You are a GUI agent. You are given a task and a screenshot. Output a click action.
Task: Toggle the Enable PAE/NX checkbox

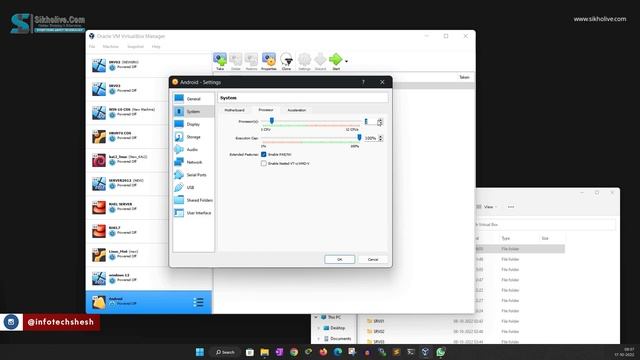[264, 154]
